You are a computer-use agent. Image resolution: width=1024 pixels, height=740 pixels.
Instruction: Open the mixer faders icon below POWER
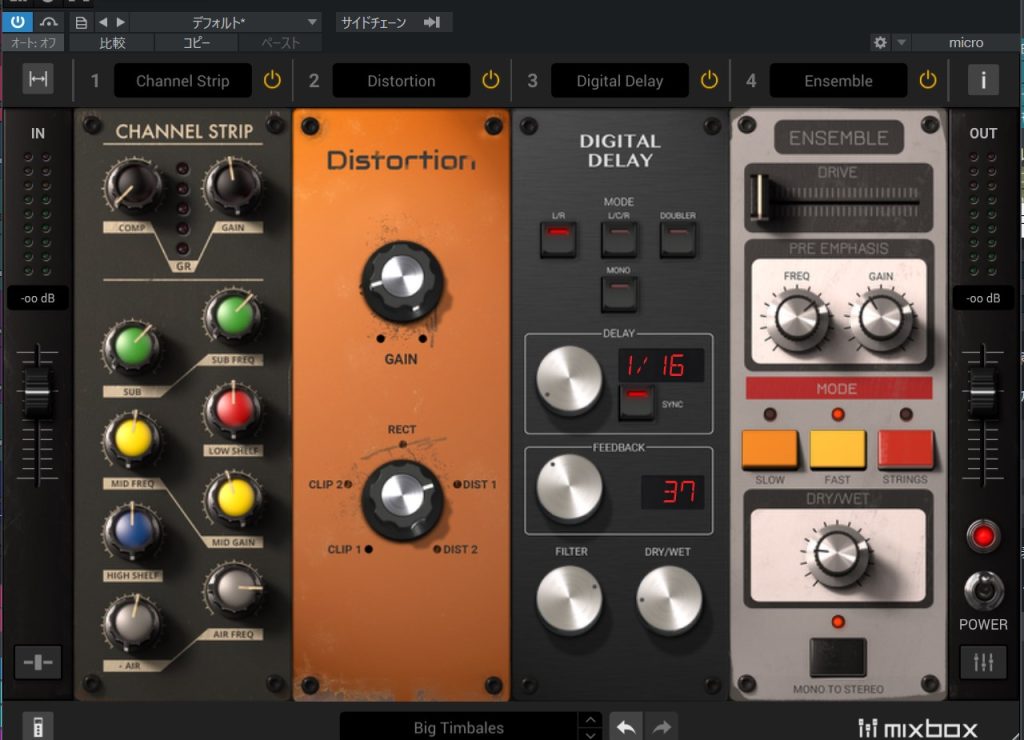click(x=982, y=661)
